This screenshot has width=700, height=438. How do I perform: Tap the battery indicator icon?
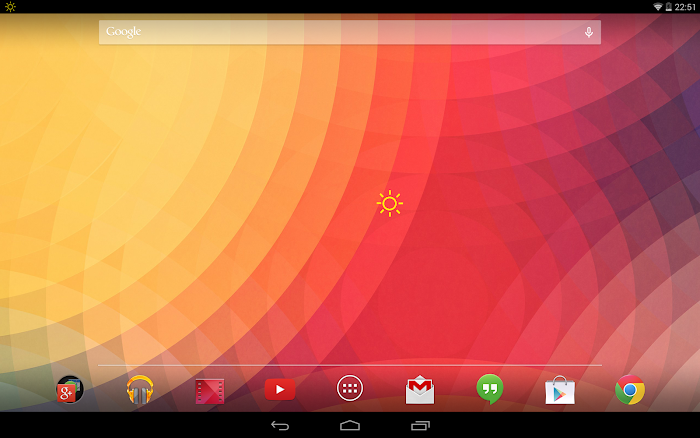pos(668,7)
